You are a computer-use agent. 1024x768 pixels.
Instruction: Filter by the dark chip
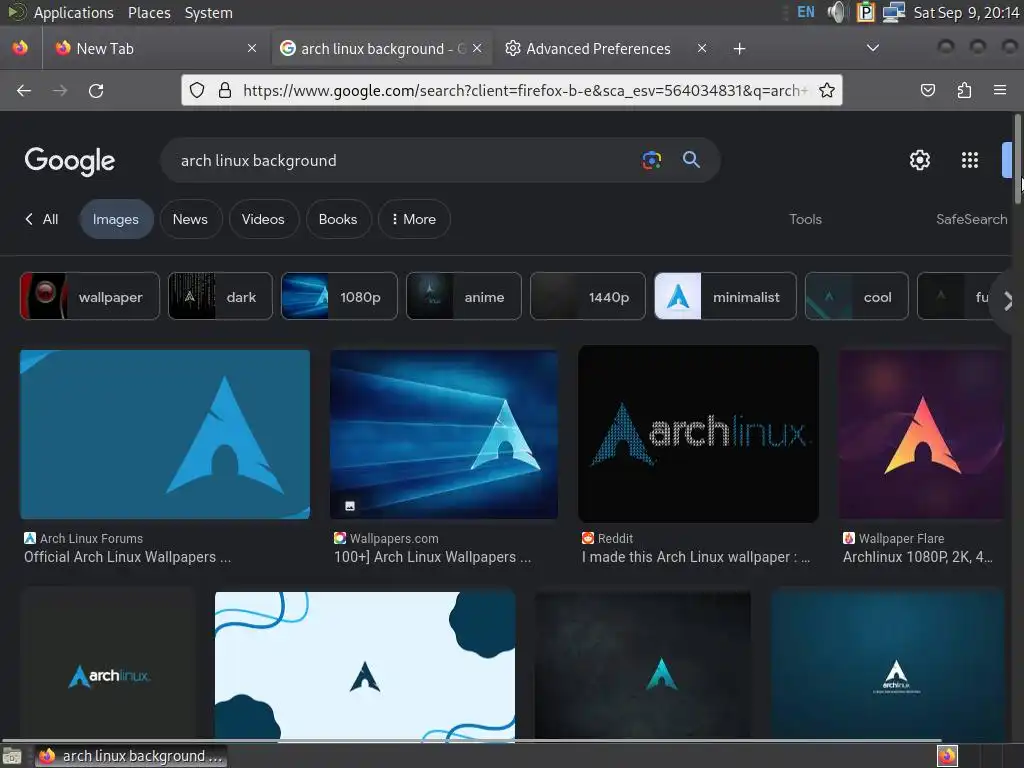[x=220, y=296]
